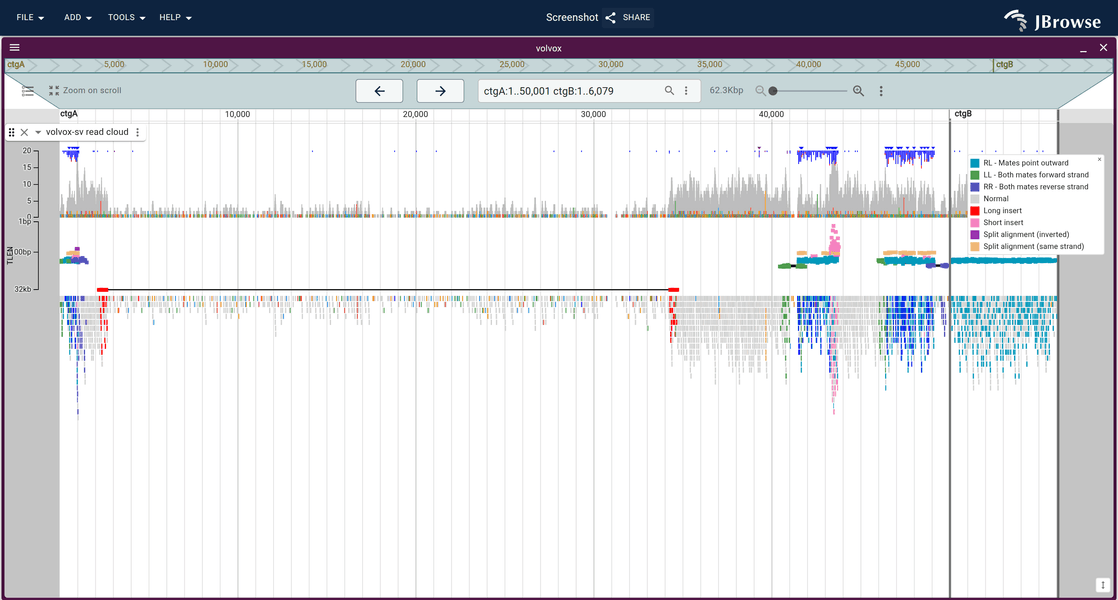Screen dimensions: 1118x600
Task: Click the 10,000 ruler label
Action: click(x=237, y=114)
